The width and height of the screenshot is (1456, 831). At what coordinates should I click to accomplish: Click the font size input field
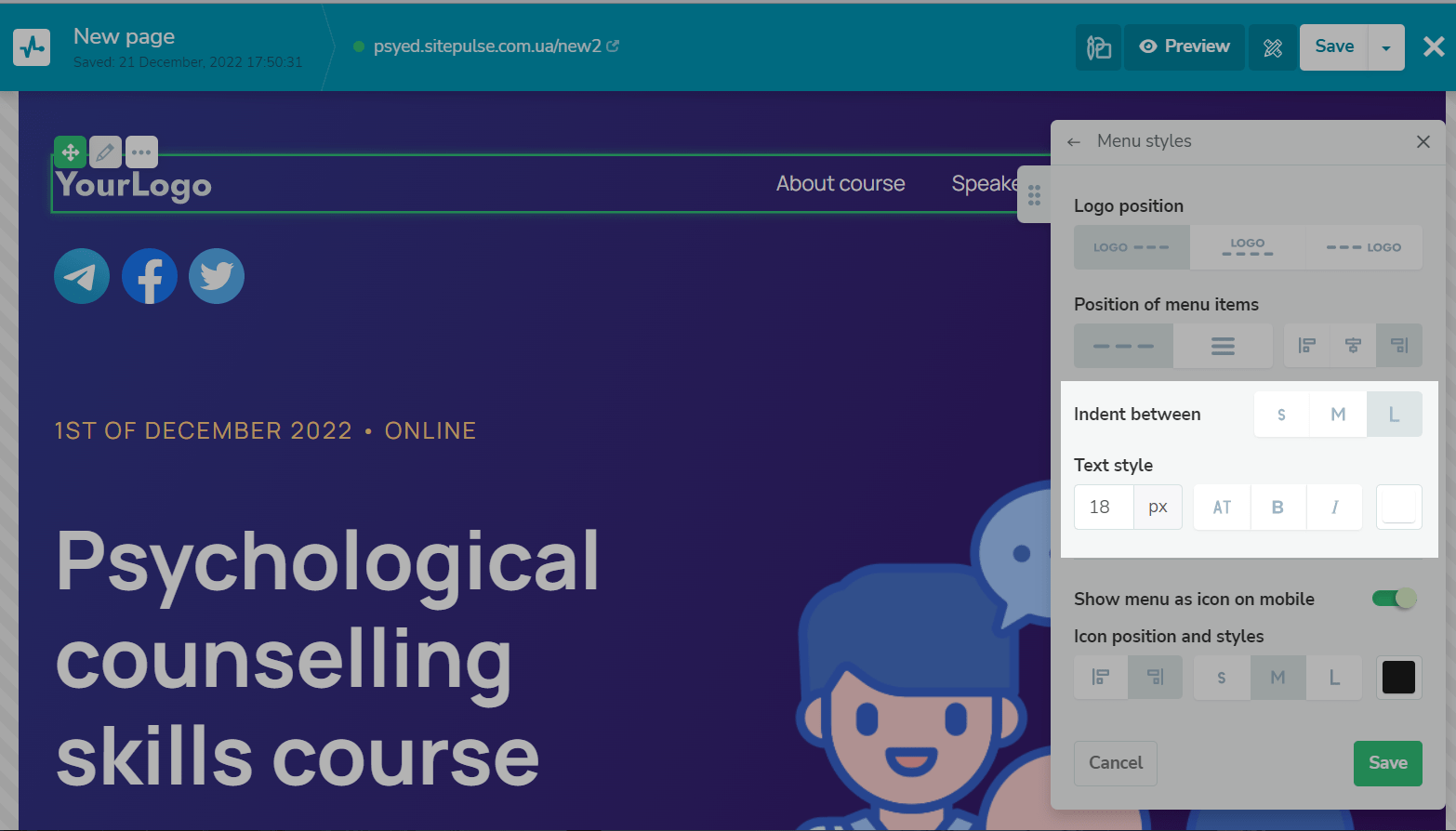point(1104,508)
